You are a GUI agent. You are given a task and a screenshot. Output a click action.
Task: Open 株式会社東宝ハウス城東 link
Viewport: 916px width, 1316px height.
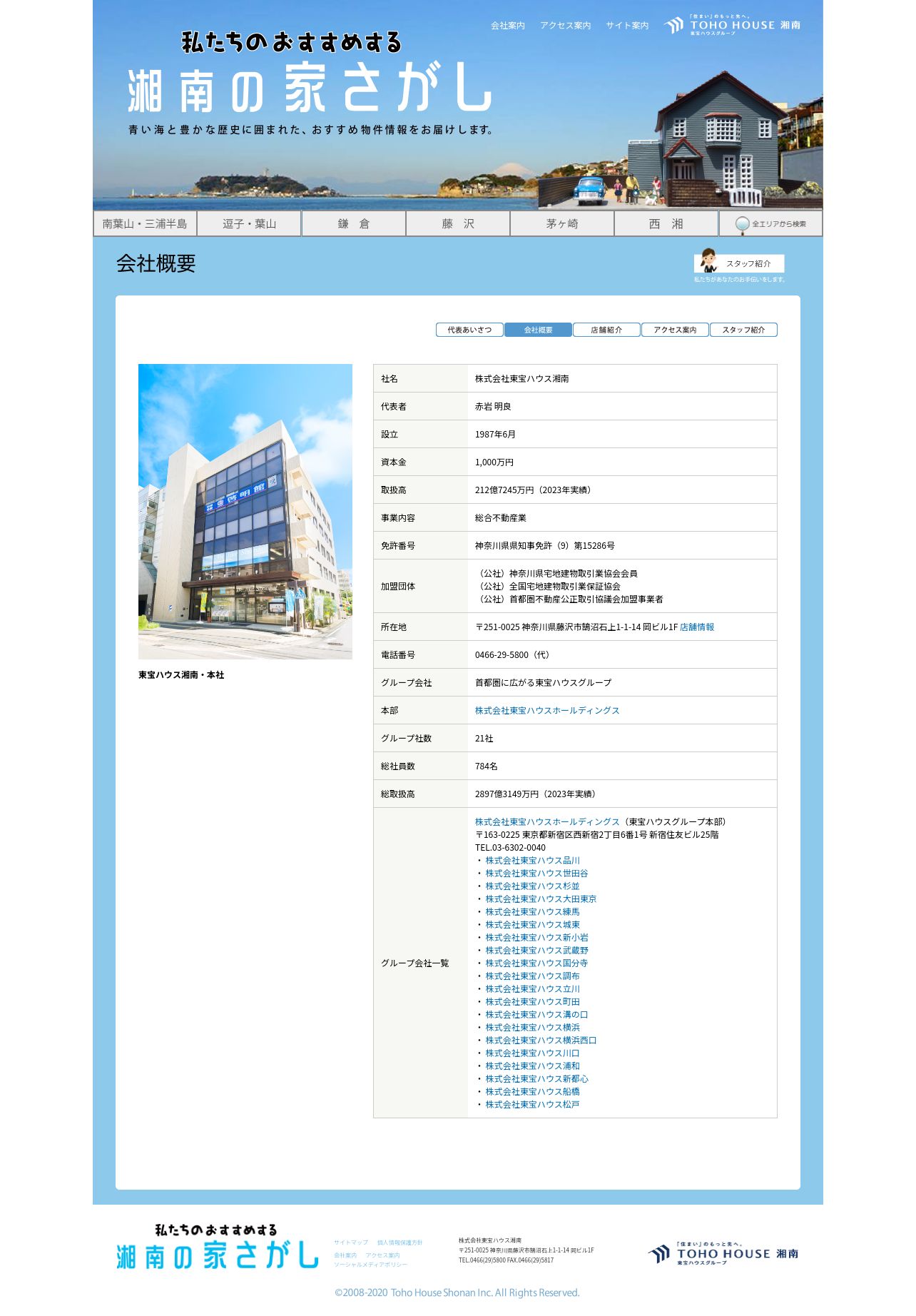[532, 925]
